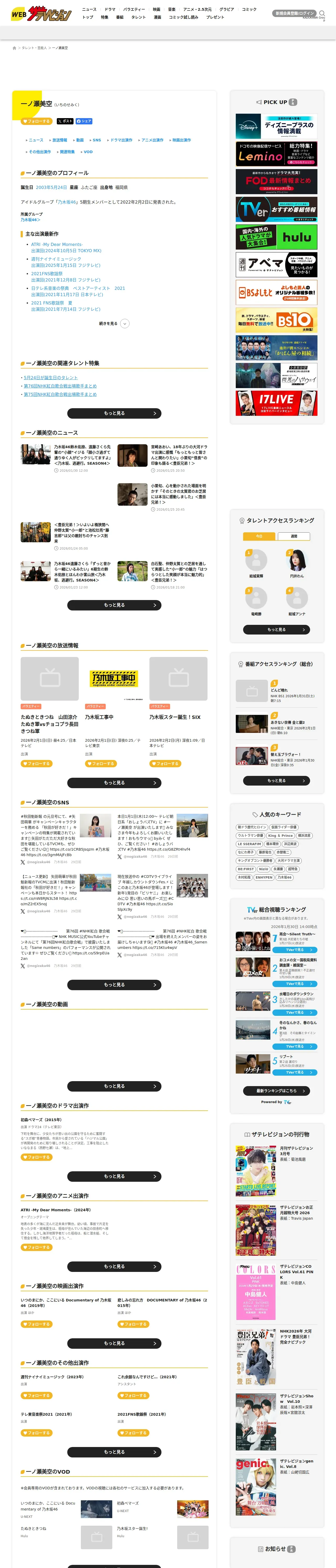Screen dimensions: 336x1568
Task: Follow 乃木坂スター誕生!SIX via フォローする
Action: pyautogui.click(x=165, y=763)
